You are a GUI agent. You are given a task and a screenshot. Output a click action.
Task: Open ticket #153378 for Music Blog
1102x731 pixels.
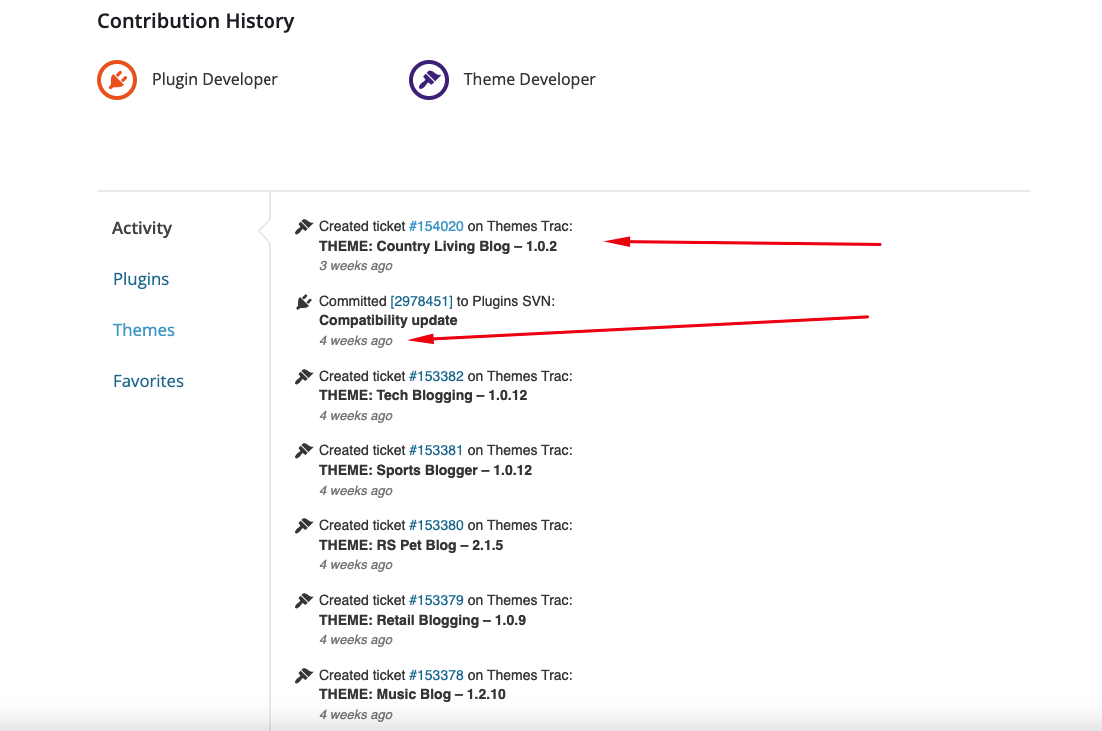(x=436, y=675)
